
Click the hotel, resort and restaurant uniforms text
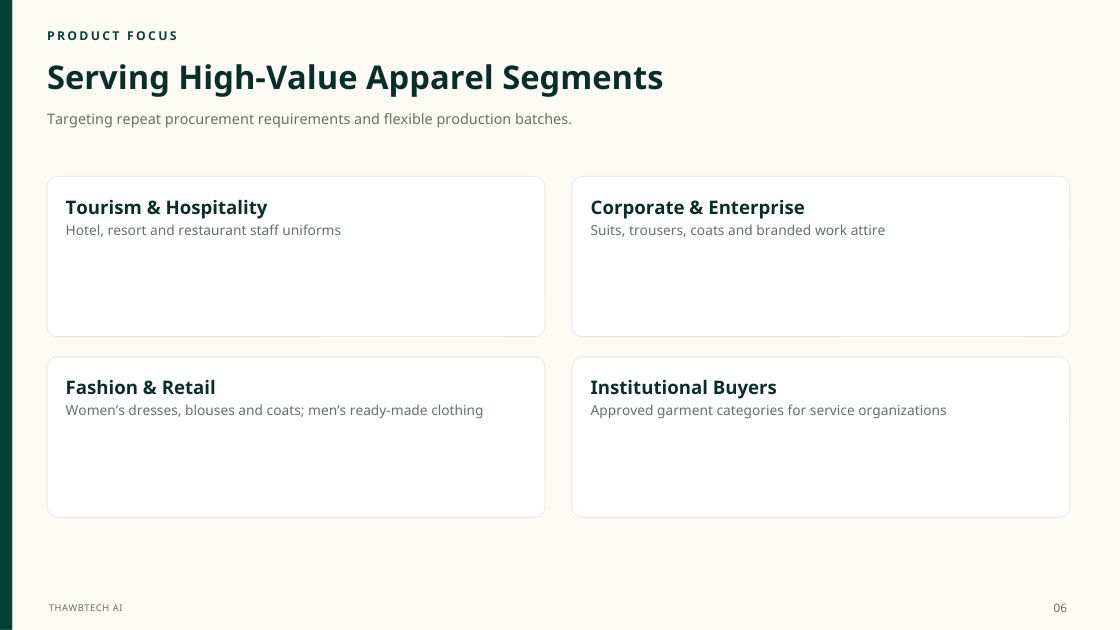pos(203,230)
